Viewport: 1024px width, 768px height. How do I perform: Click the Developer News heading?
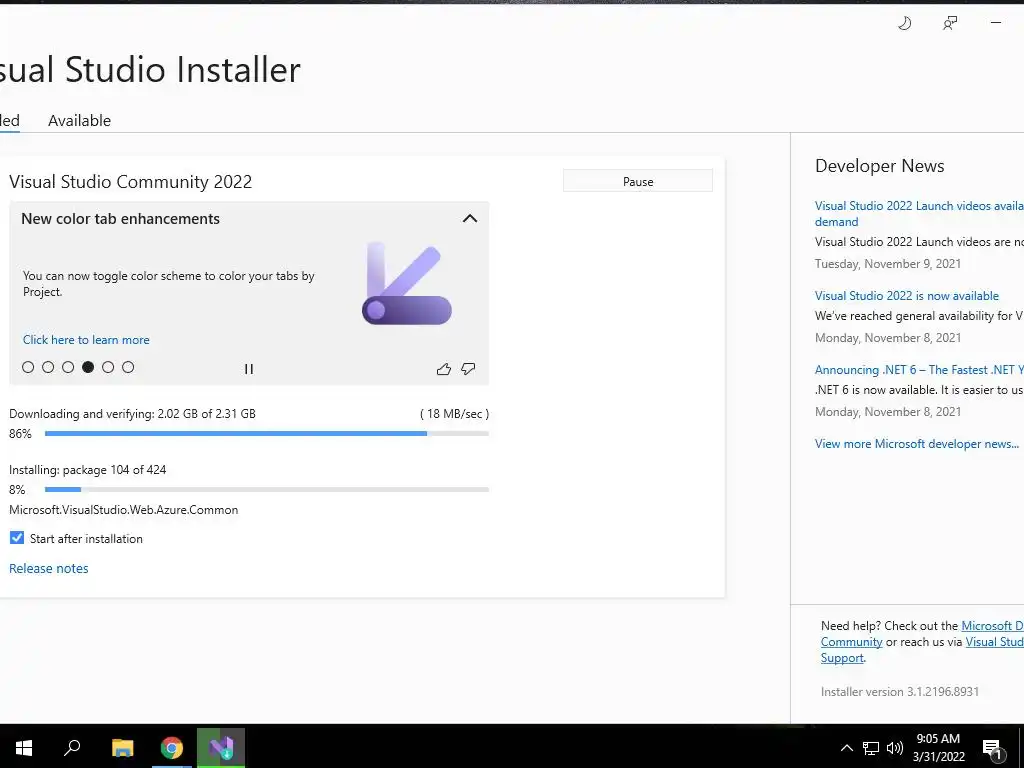880,166
